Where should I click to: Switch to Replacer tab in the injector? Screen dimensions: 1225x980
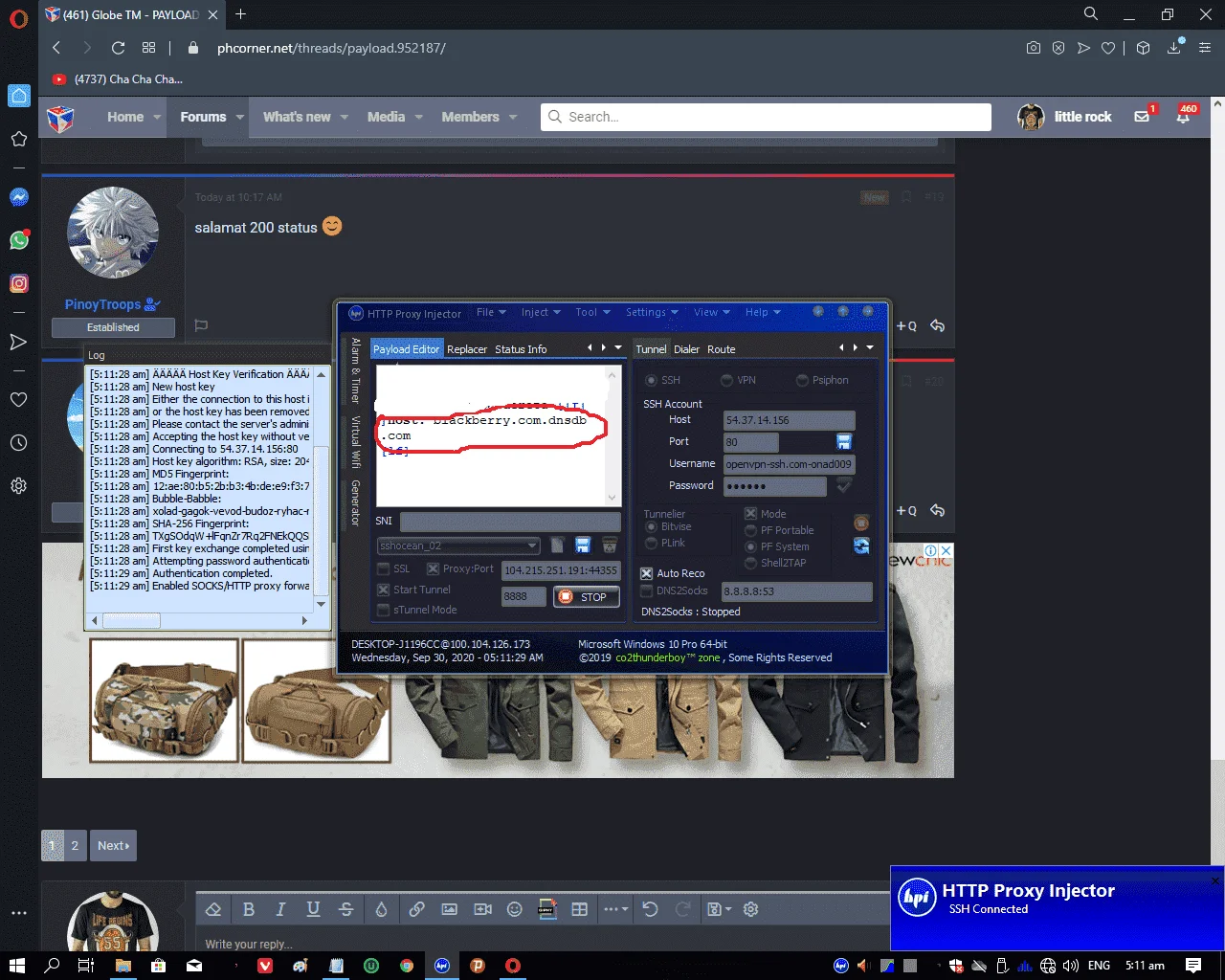tap(467, 349)
